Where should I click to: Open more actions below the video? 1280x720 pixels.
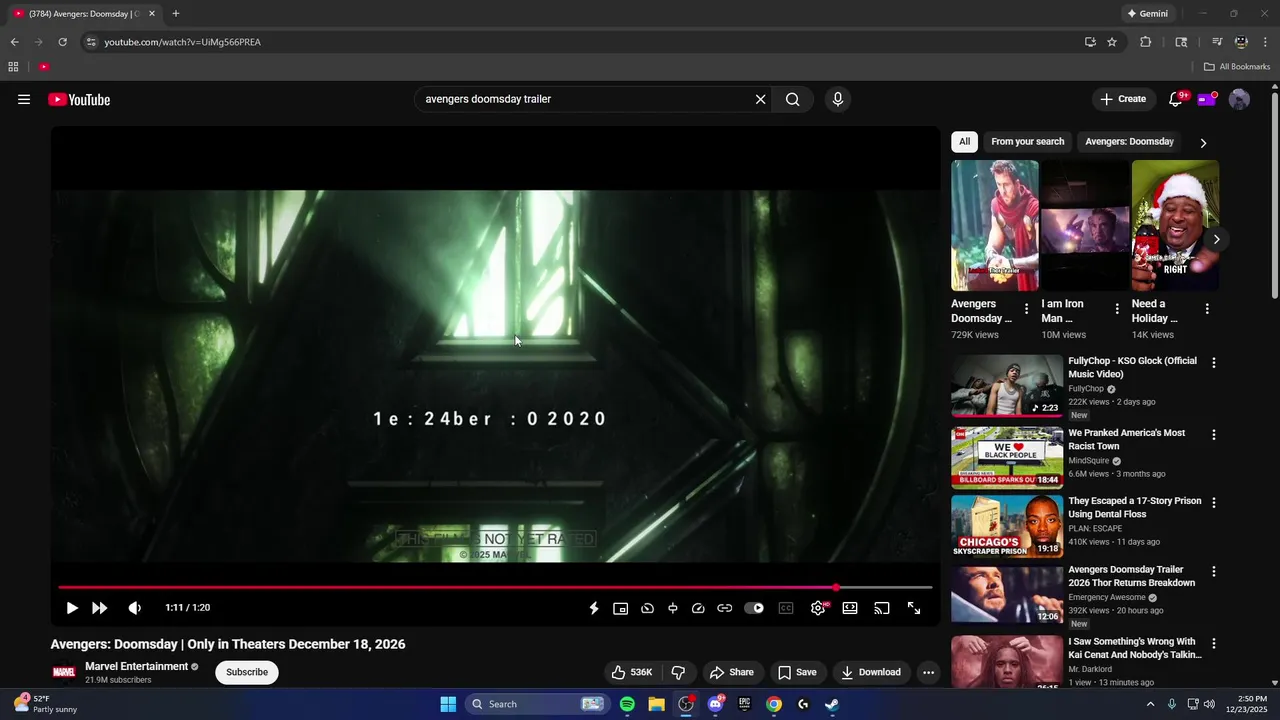point(928,672)
